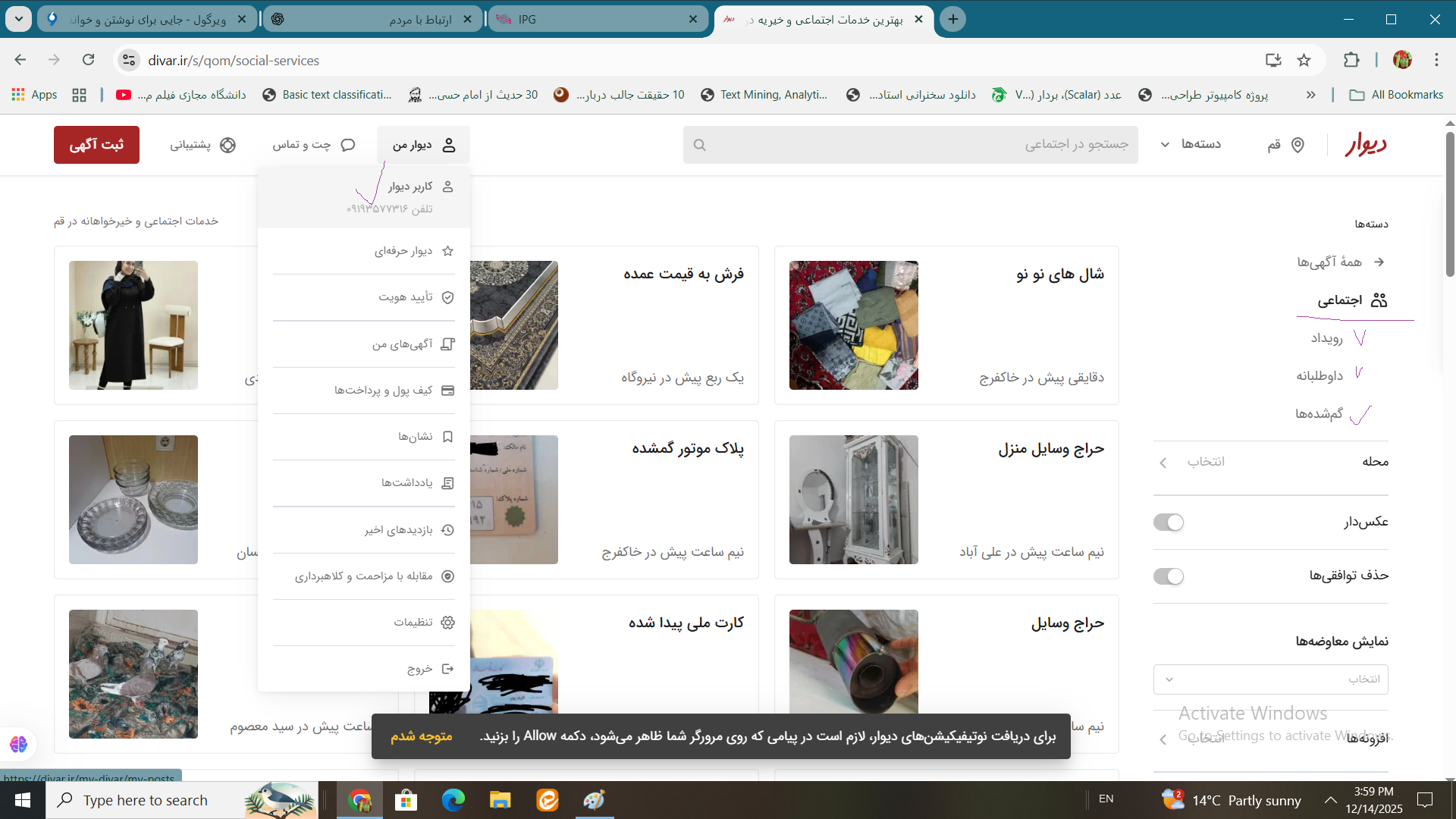Image resolution: width=1456 pixels, height=819 pixels.
Task: Expand the 'محله' neighborhood selector
Action: tap(1206, 462)
